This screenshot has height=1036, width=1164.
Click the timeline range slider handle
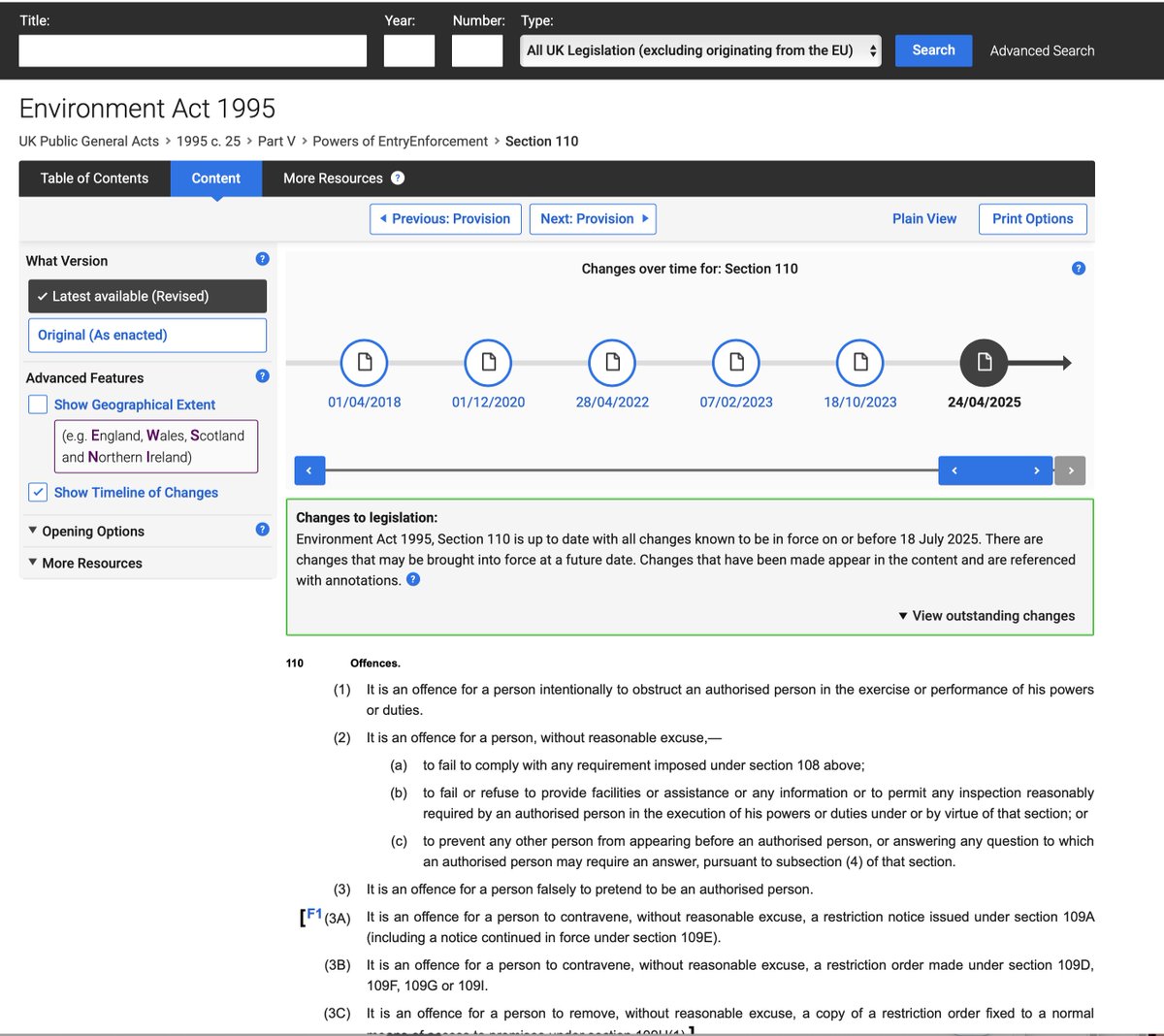[995, 470]
